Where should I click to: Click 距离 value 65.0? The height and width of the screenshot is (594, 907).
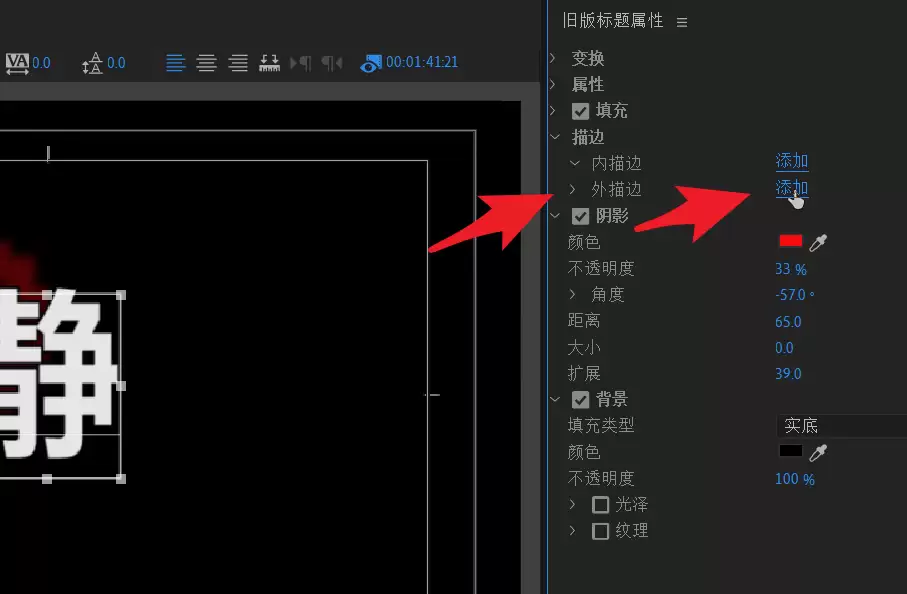pos(788,322)
